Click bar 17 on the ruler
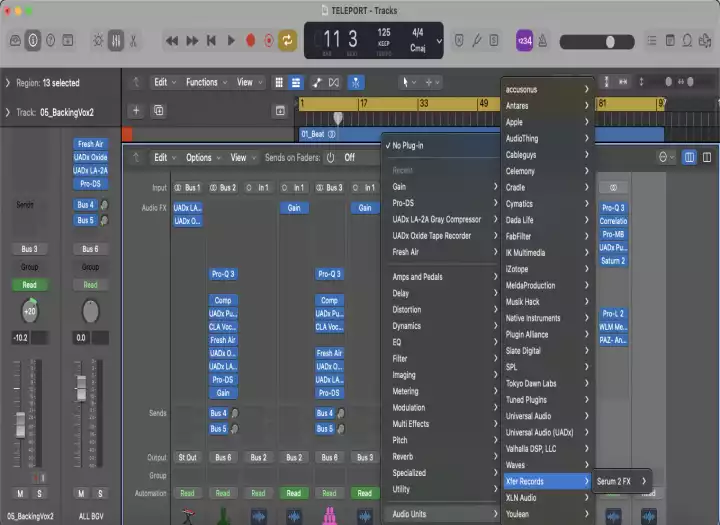The width and height of the screenshot is (720, 525). 364,103
